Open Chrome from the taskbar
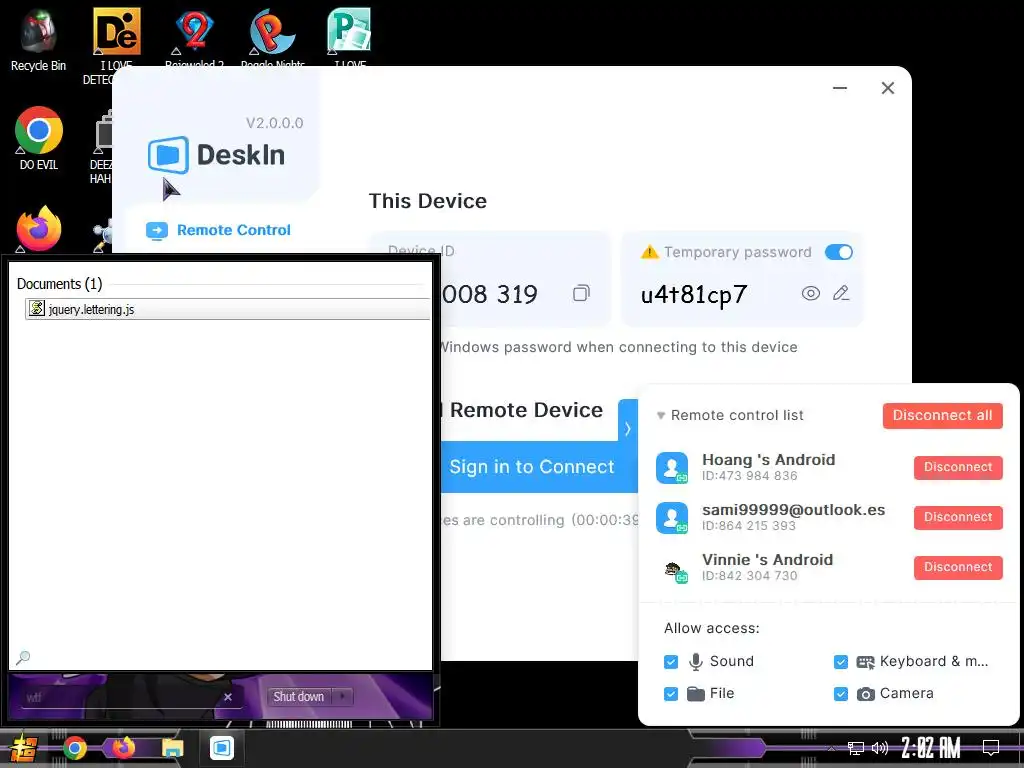 [74, 748]
